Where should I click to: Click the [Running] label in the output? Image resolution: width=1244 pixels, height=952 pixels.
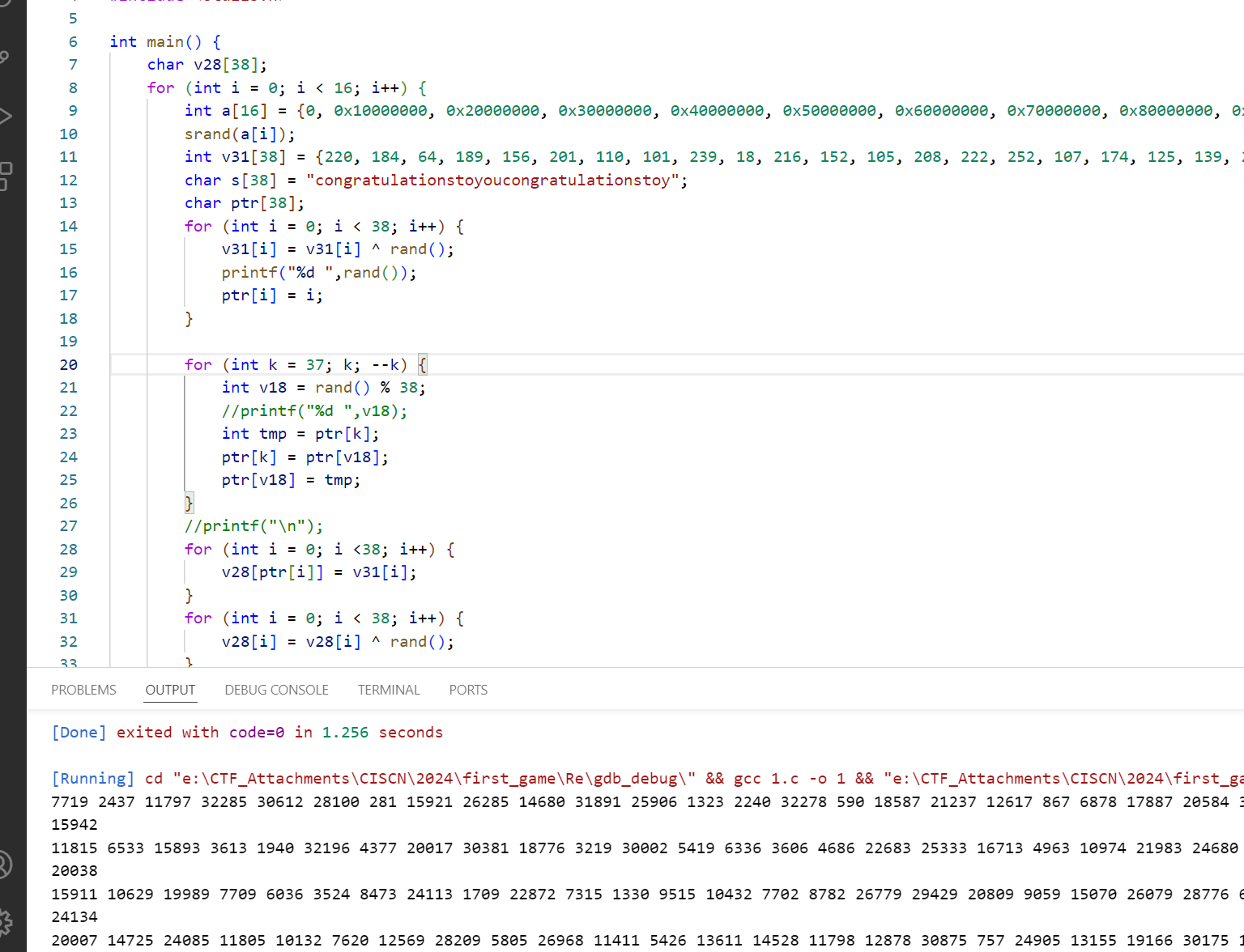[x=92, y=779]
